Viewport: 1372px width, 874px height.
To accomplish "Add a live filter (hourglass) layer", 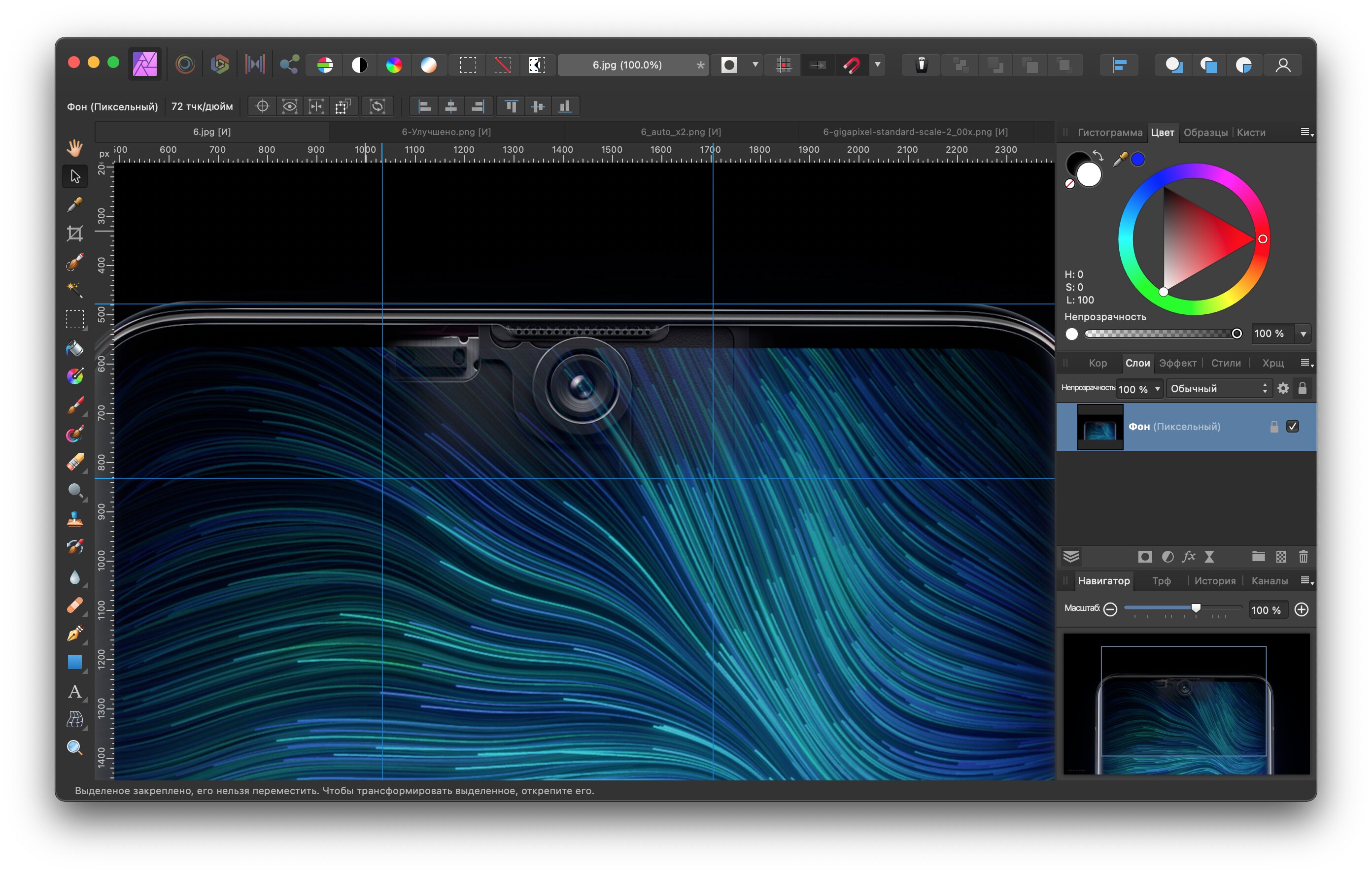I will point(1209,557).
